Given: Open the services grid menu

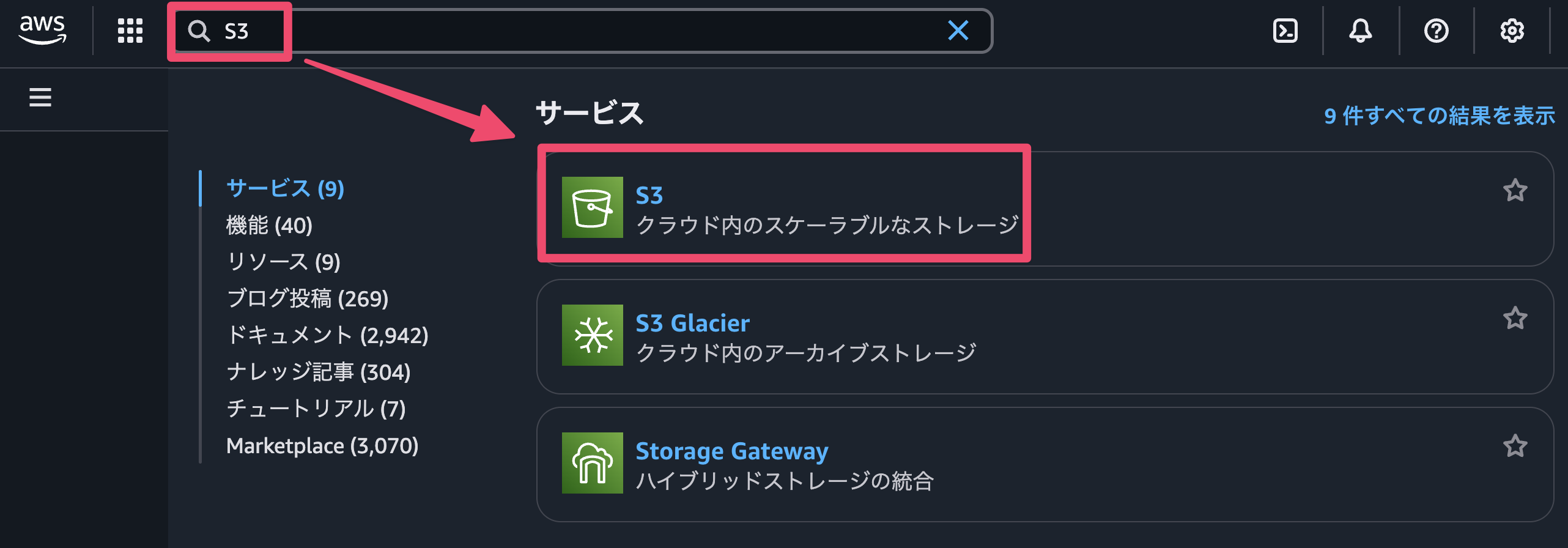Looking at the screenshot, I should point(130,31).
